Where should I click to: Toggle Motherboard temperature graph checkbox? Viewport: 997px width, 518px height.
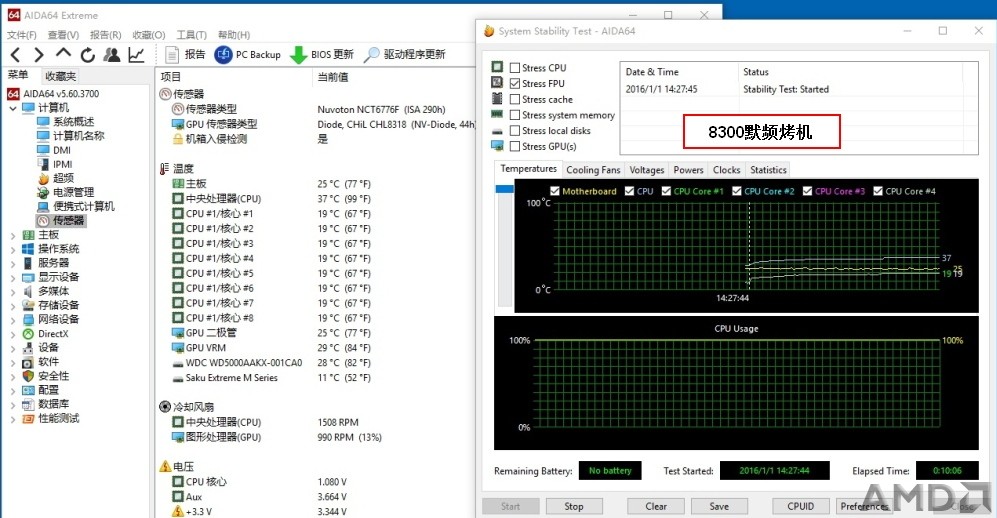point(554,191)
